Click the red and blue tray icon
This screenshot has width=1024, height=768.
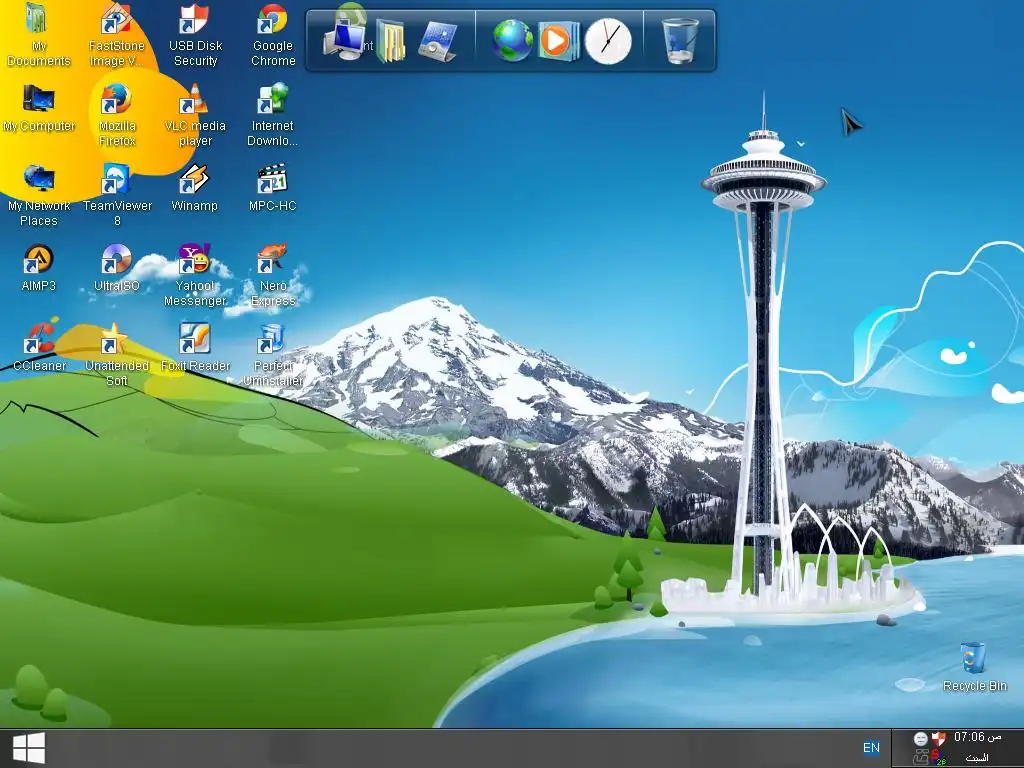tap(939, 758)
